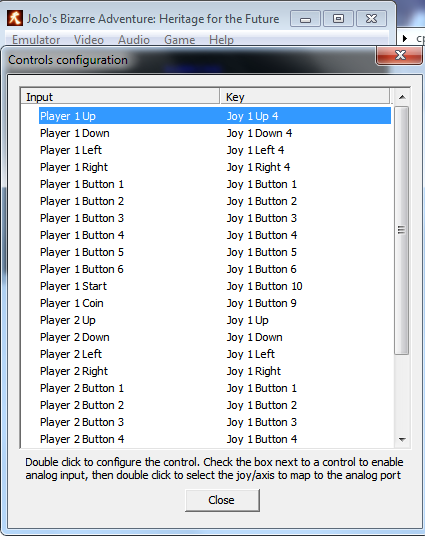Click 'Joy 1 Up' key for Player 2 Up
This screenshot has height=540, width=425.
pyautogui.click(x=248, y=320)
